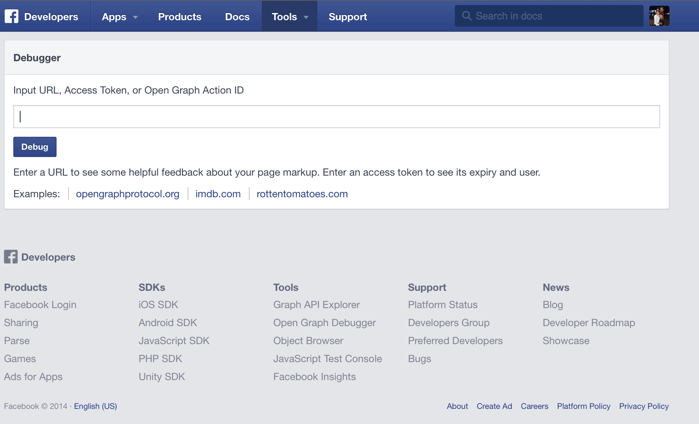
Task: Click the Tools footer column heading
Action: [286, 287]
